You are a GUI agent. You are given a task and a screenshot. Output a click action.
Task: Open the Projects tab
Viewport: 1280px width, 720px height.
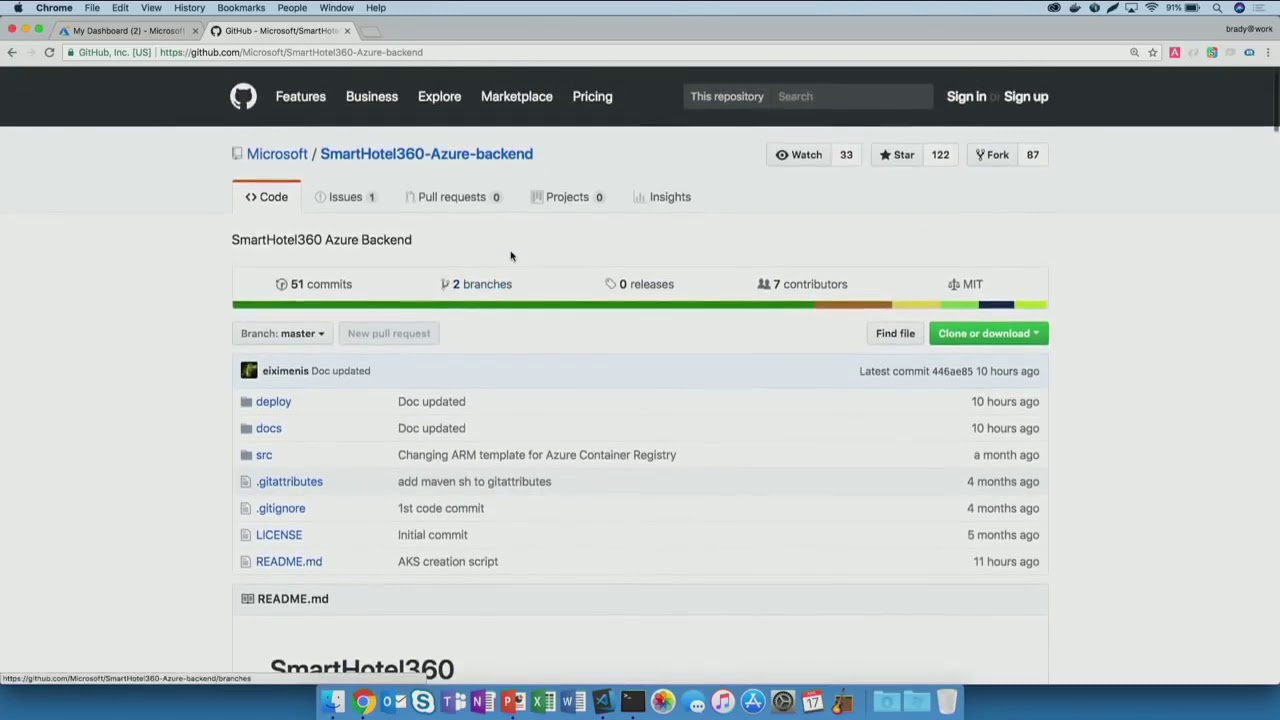(x=567, y=197)
